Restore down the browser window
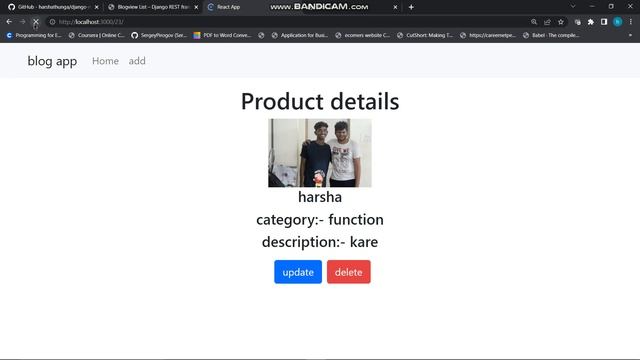Viewport: 640px width, 360px height. pyautogui.click(x=611, y=7)
